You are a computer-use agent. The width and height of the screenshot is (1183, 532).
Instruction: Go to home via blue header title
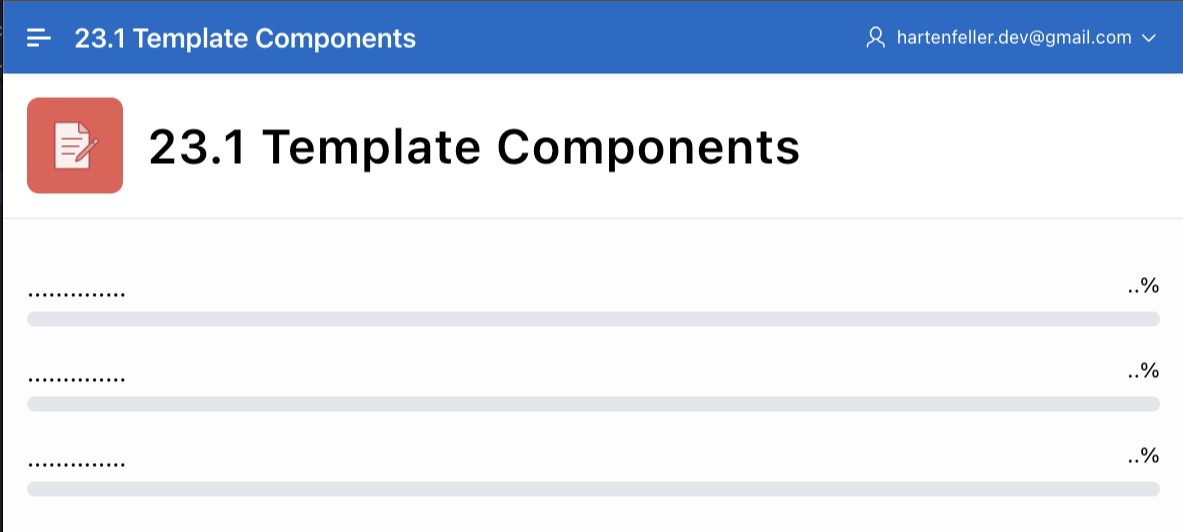[245, 38]
